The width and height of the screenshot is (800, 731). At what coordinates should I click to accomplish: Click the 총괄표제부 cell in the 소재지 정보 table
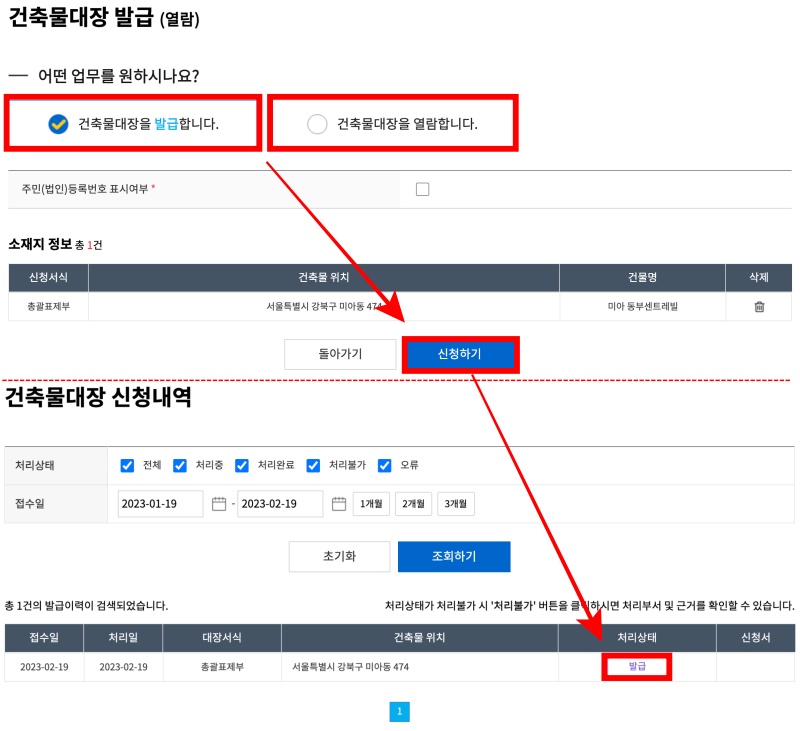point(48,307)
